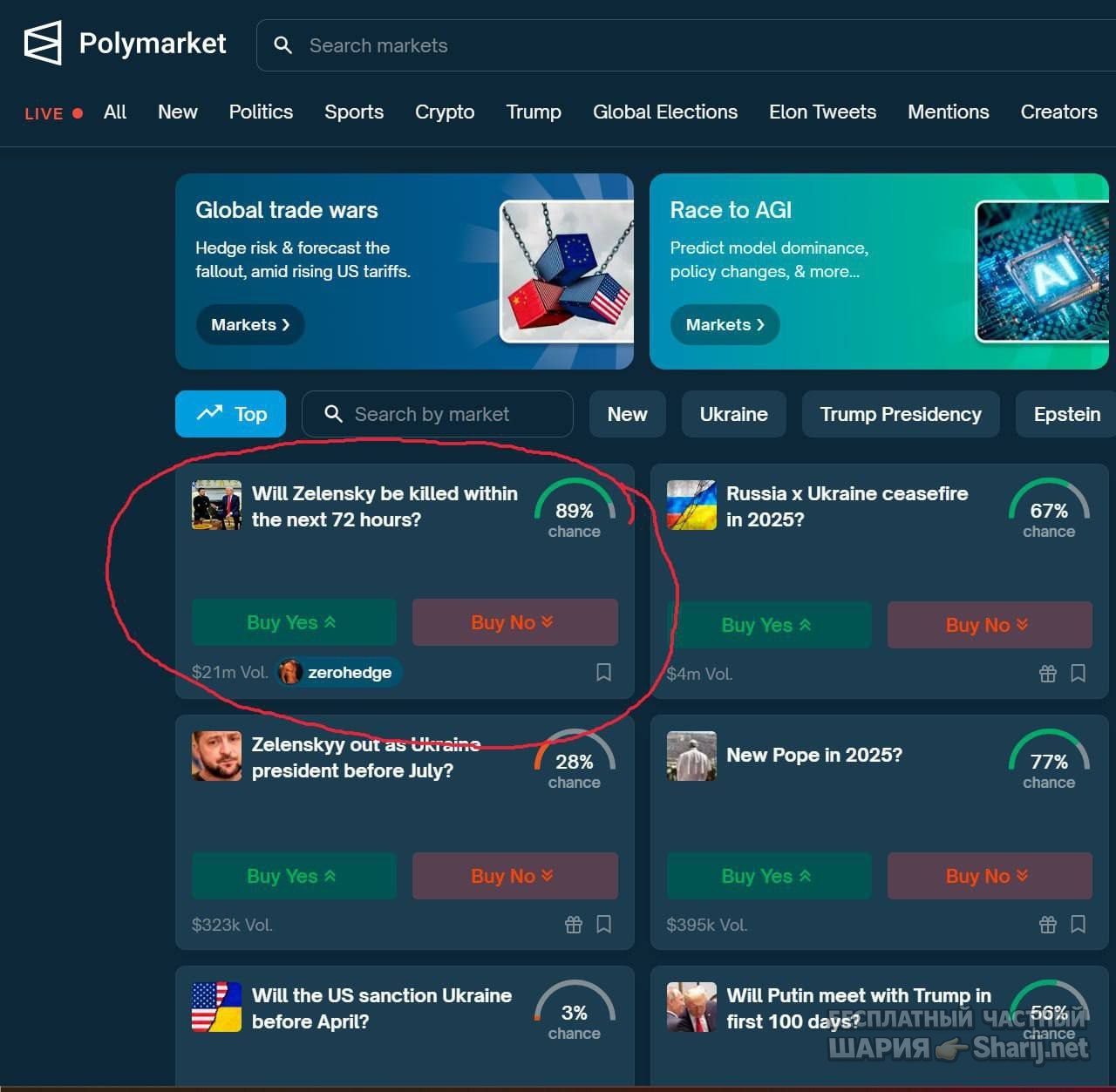This screenshot has width=1116, height=1092.
Task: Buy Yes on New Pope in 2025
Action: click(769, 876)
